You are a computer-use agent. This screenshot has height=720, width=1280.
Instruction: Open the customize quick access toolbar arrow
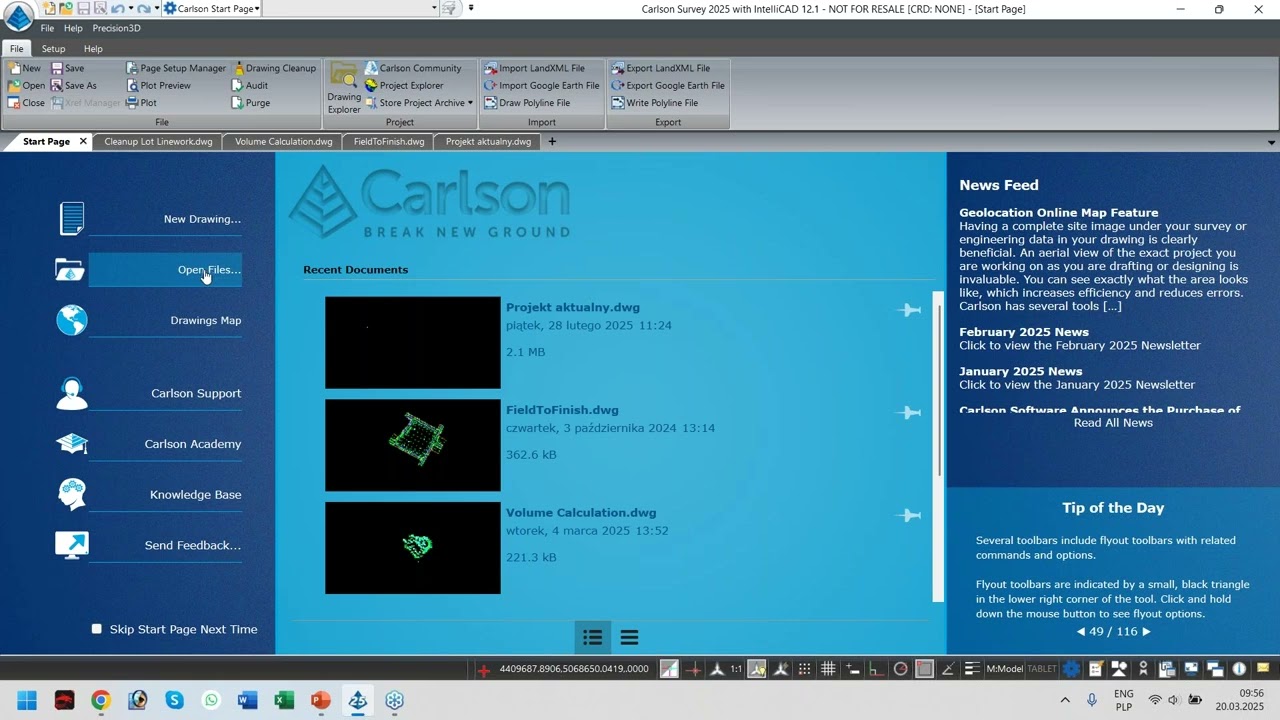click(471, 8)
